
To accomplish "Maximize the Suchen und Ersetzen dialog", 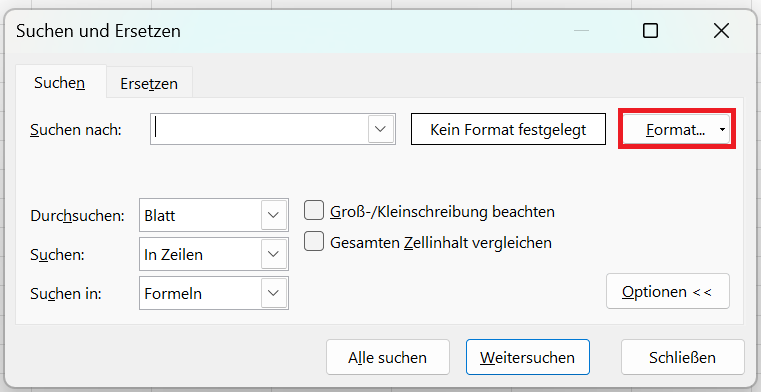I will point(650,31).
